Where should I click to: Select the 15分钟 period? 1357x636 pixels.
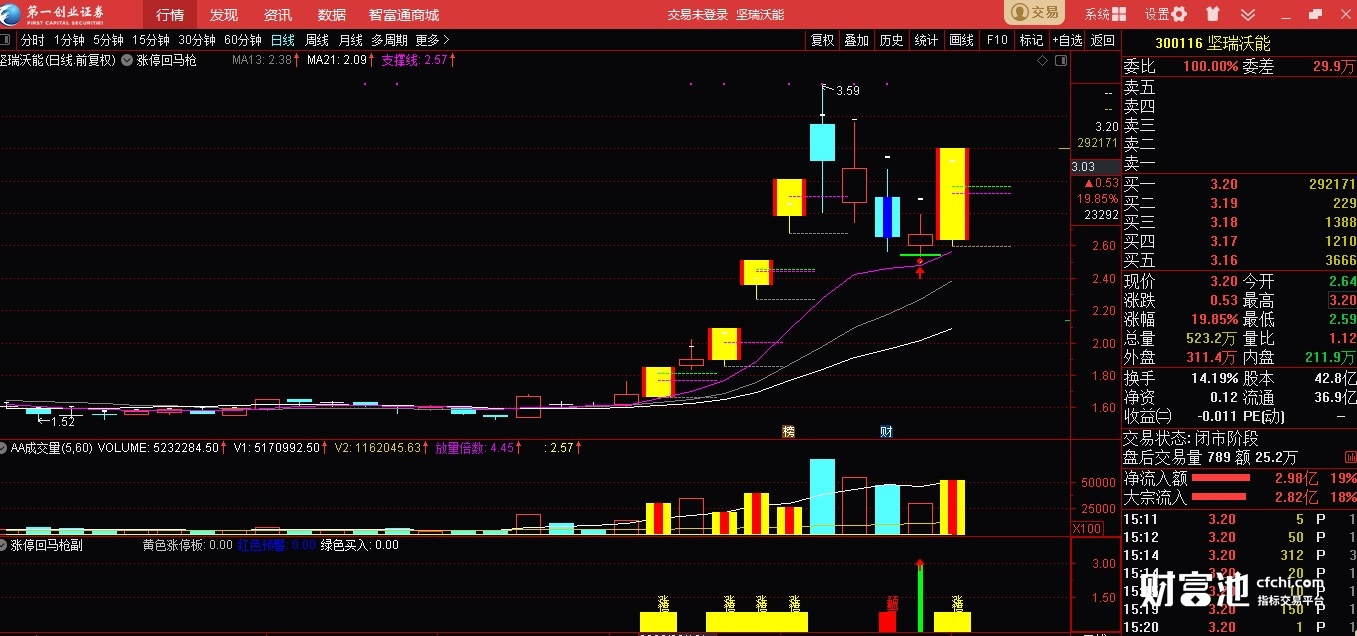[x=151, y=40]
